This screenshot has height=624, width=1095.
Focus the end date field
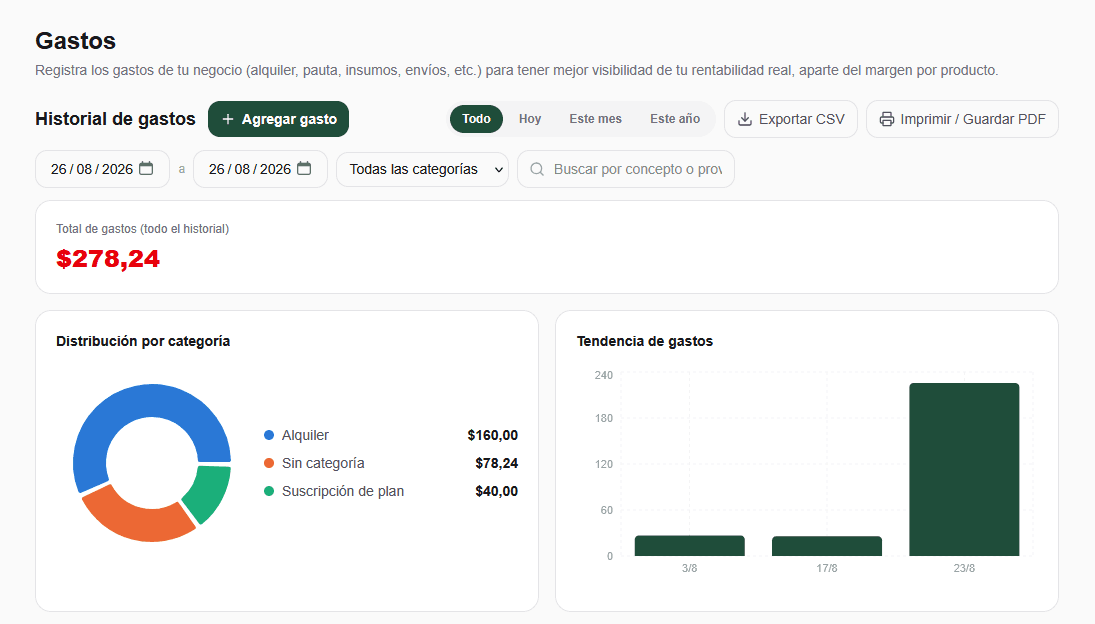tap(260, 169)
